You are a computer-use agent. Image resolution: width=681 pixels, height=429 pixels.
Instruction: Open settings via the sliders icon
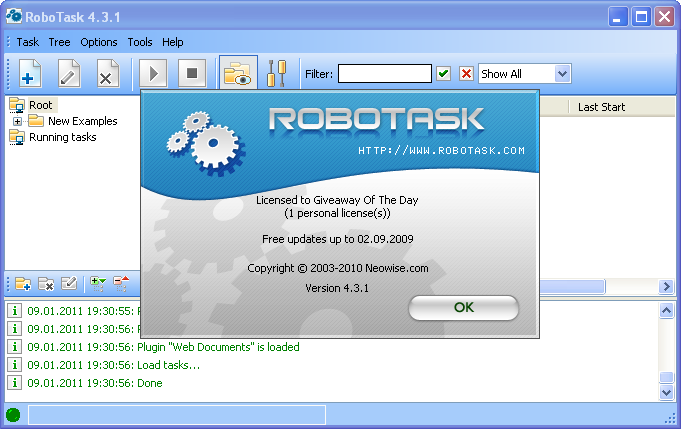tap(277, 73)
